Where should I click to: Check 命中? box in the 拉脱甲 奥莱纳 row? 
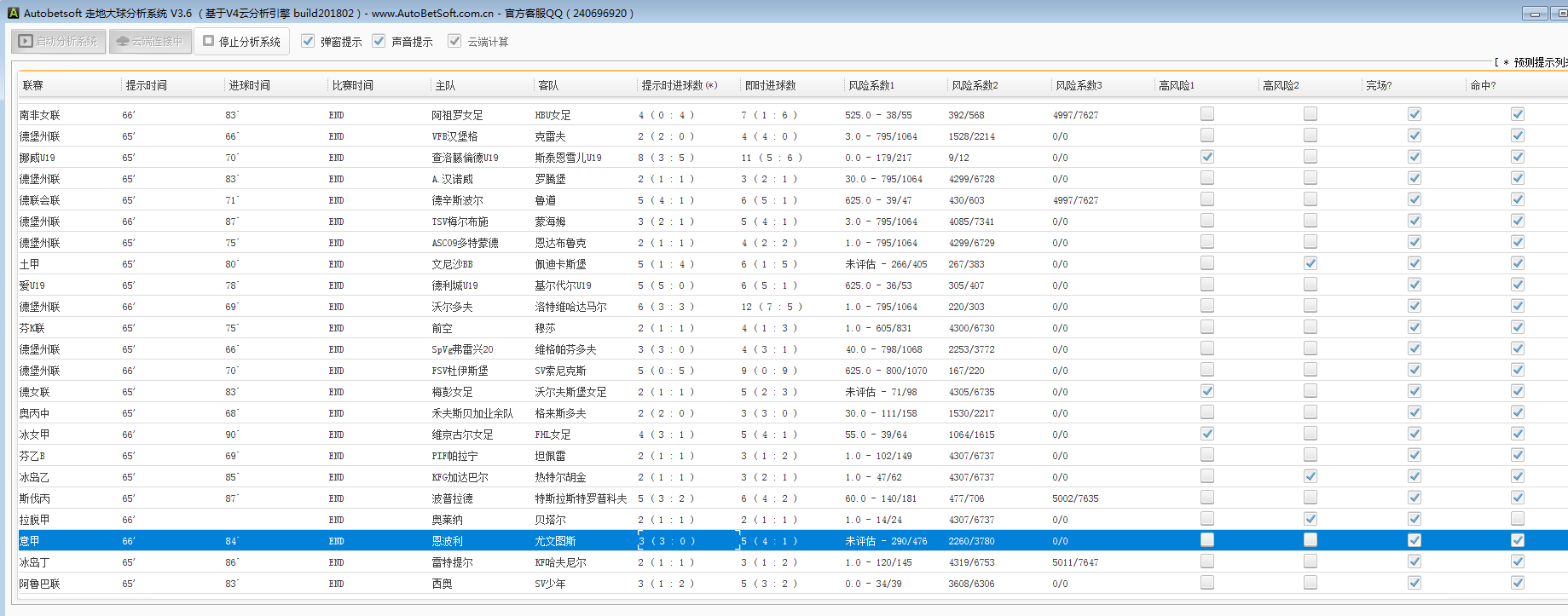[1517, 519]
